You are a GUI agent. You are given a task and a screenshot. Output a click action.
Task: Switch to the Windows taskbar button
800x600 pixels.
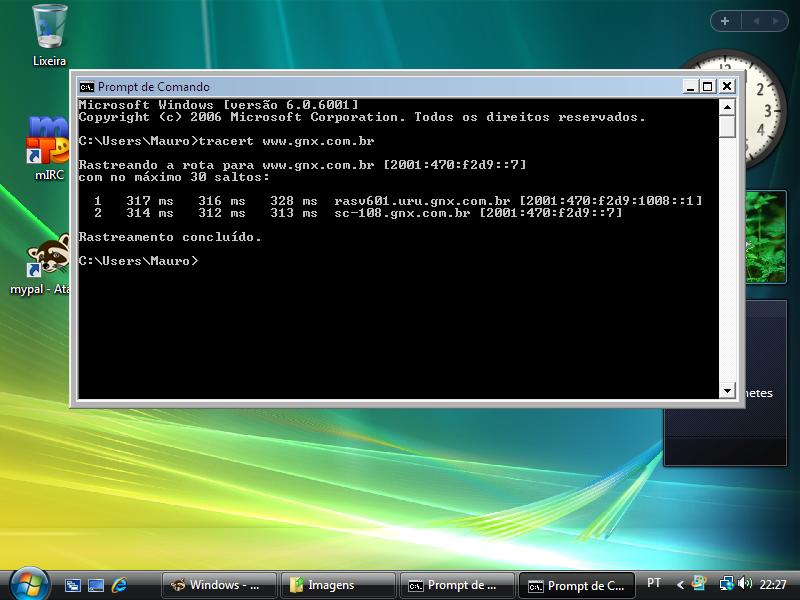pos(217,585)
